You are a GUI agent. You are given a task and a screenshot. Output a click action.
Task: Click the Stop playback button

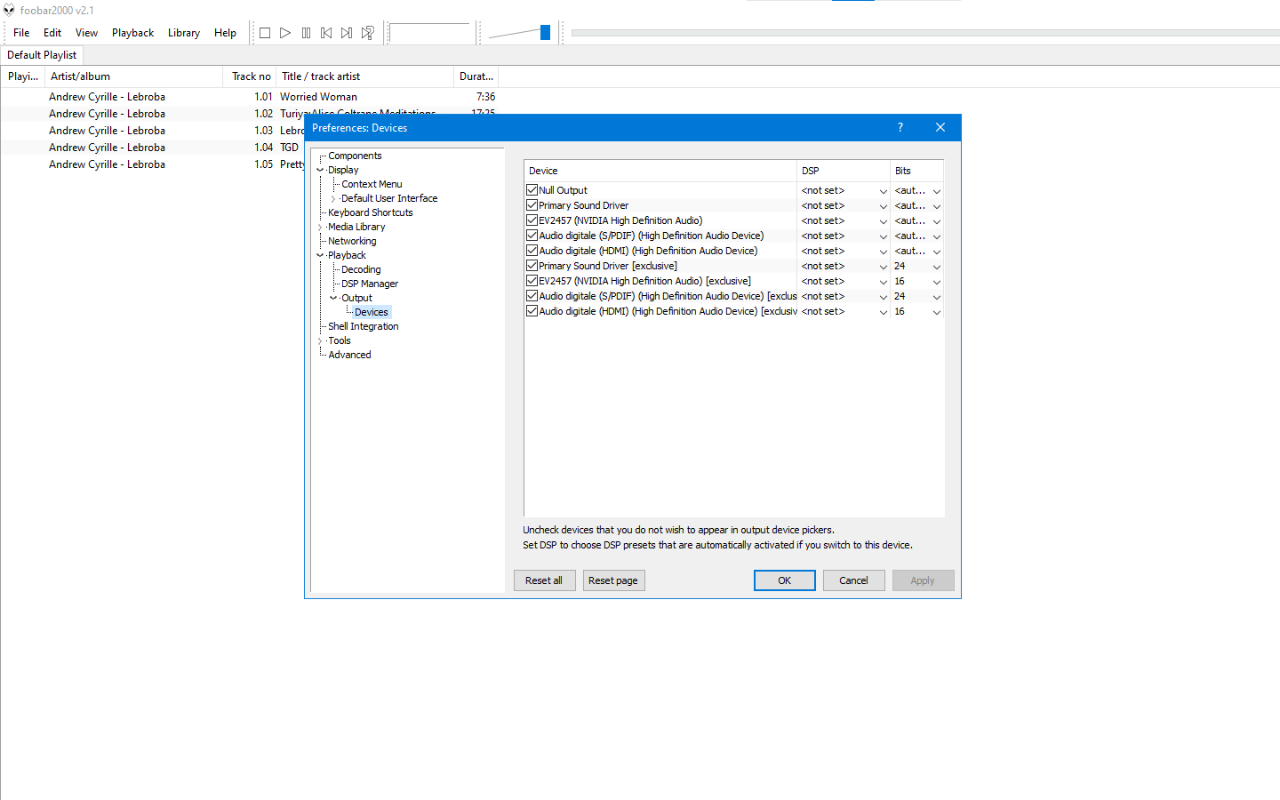pyautogui.click(x=265, y=33)
